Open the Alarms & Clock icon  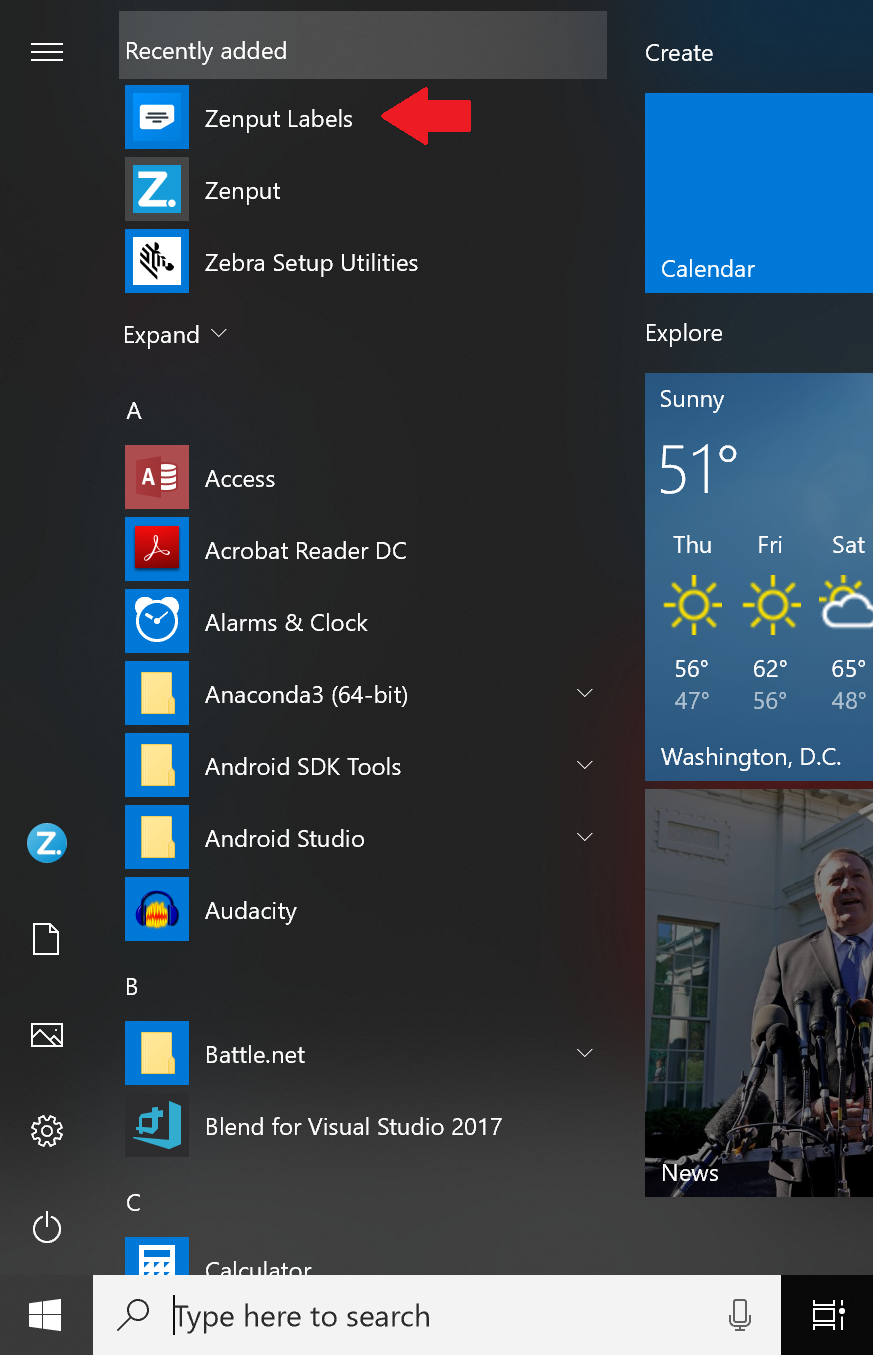[x=157, y=622]
